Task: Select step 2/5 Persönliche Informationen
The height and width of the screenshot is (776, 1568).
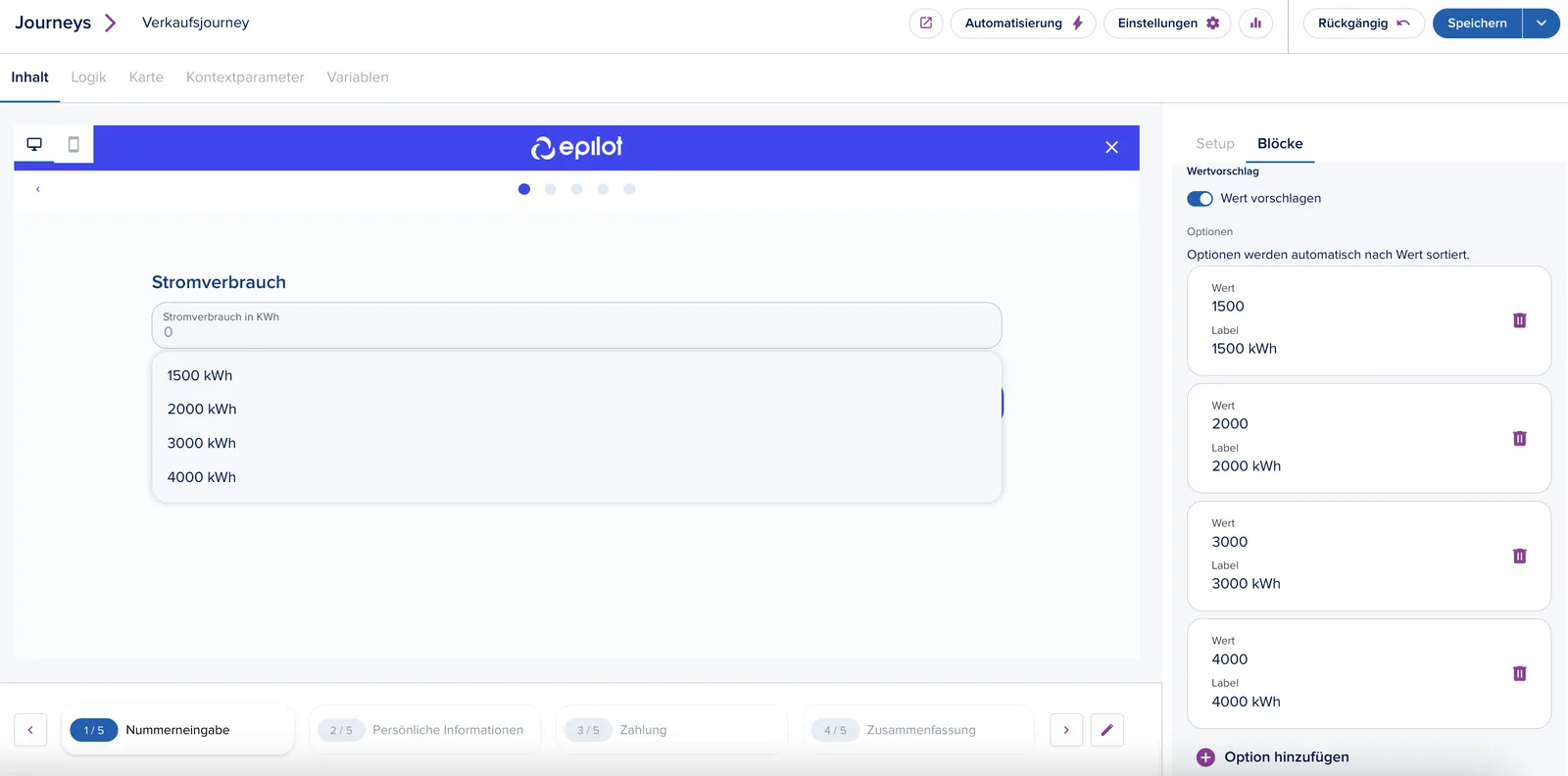Action: tap(424, 730)
